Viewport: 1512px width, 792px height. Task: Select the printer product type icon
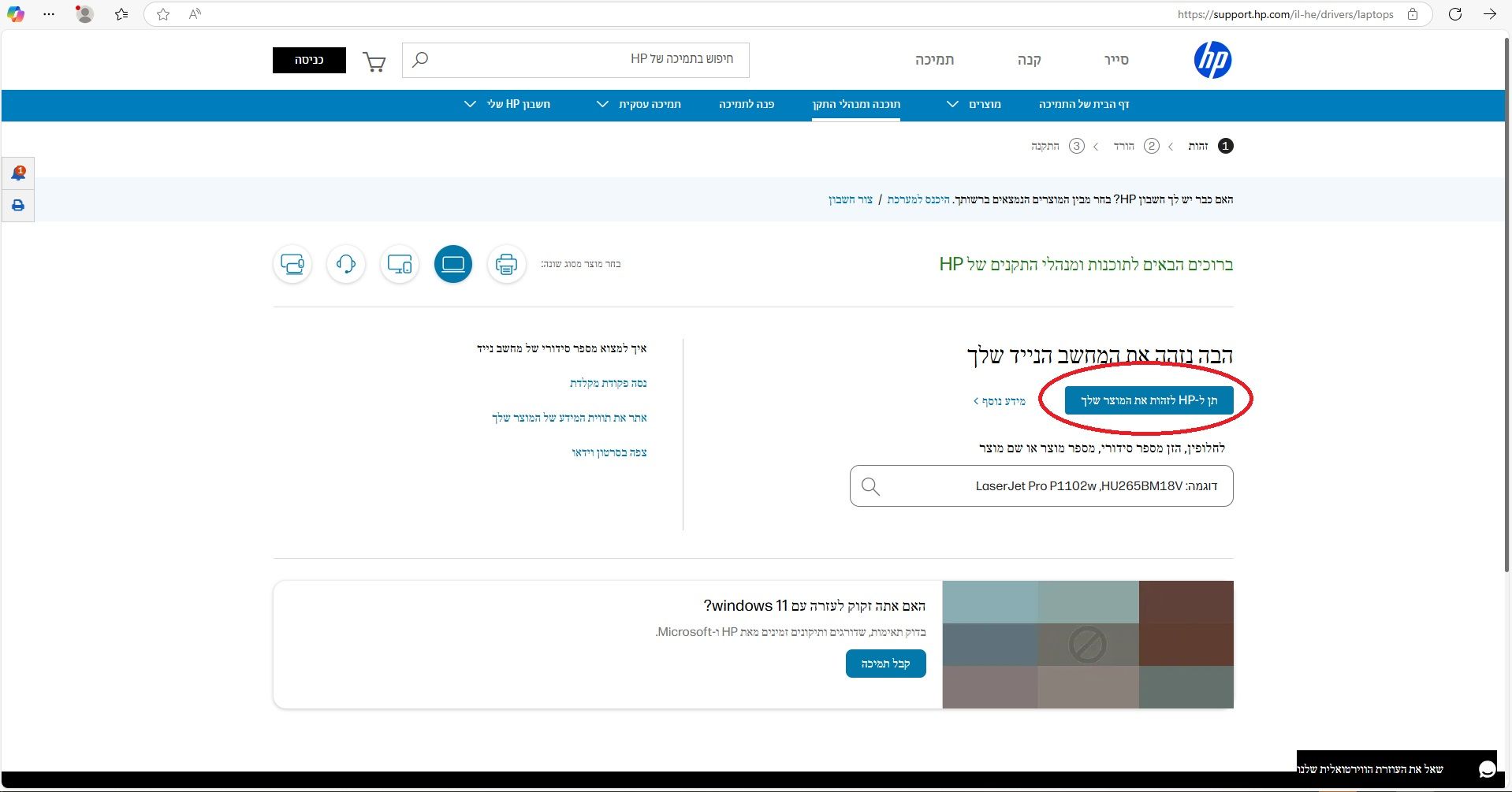pyautogui.click(x=506, y=264)
